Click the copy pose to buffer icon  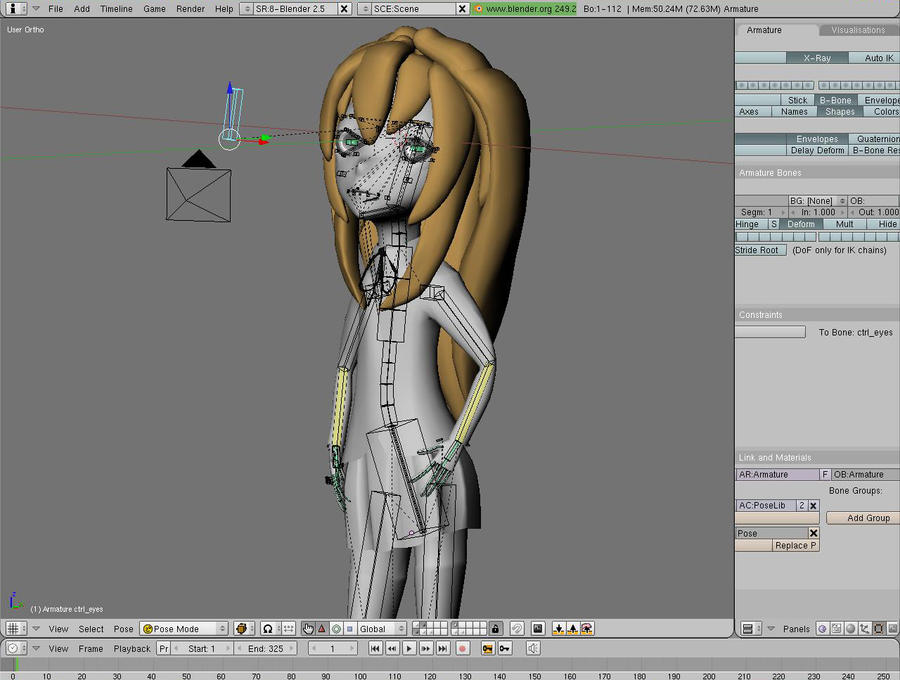click(x=558, y=628)
